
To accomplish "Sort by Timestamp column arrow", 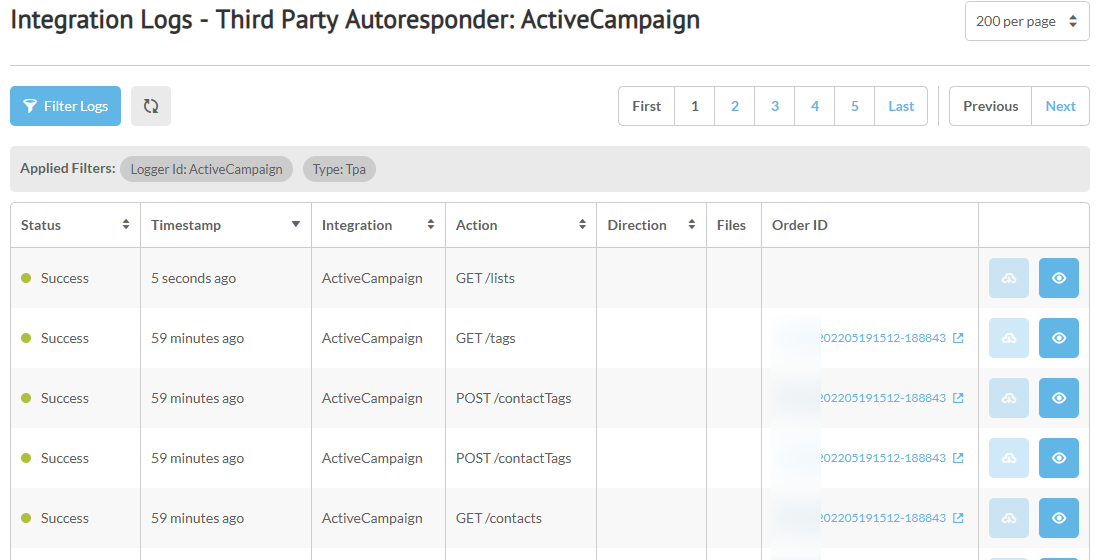I will (x=296, y=225).
